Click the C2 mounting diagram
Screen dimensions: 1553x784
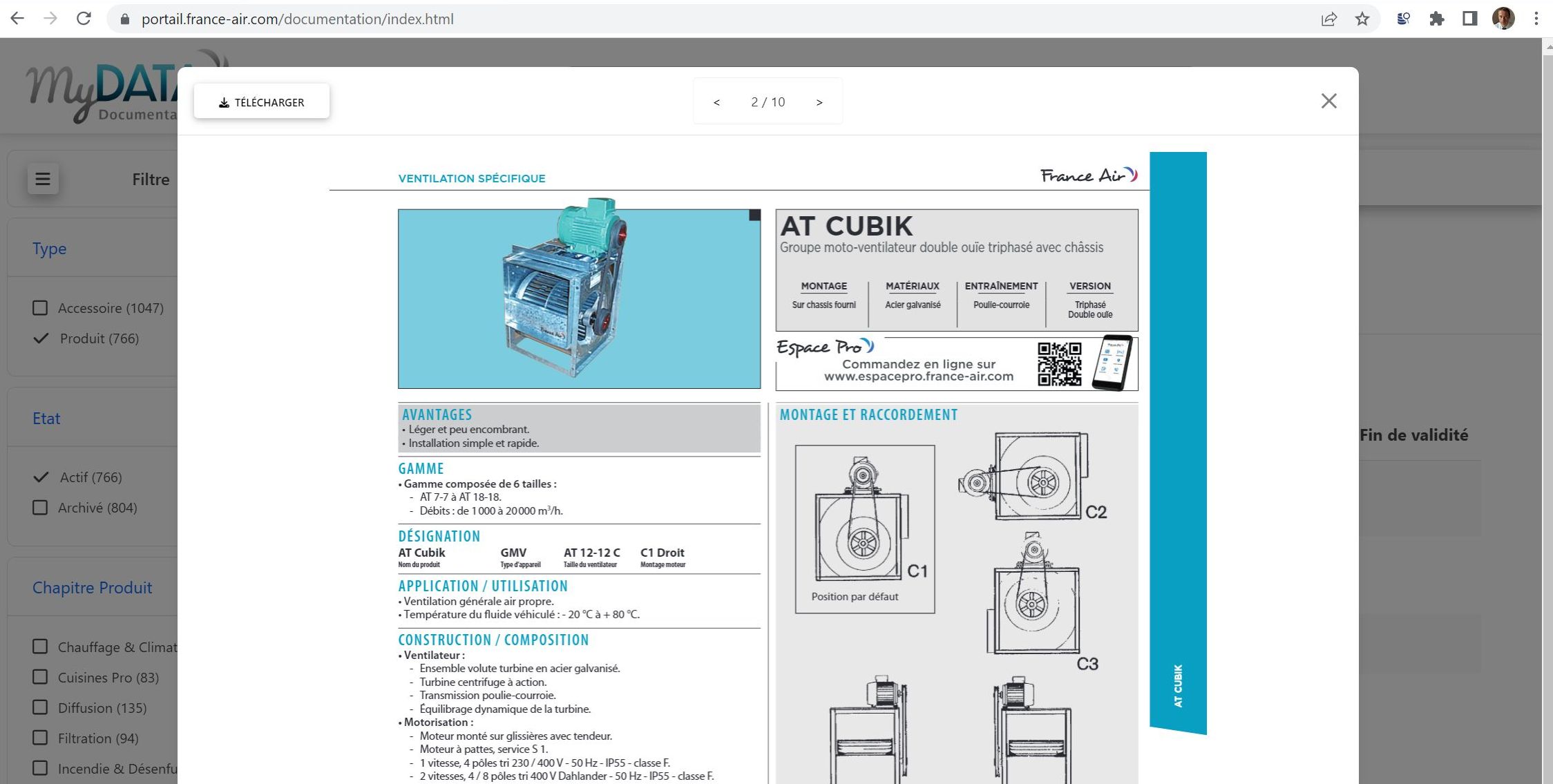pyautogui.click(x=1032, y=477)
